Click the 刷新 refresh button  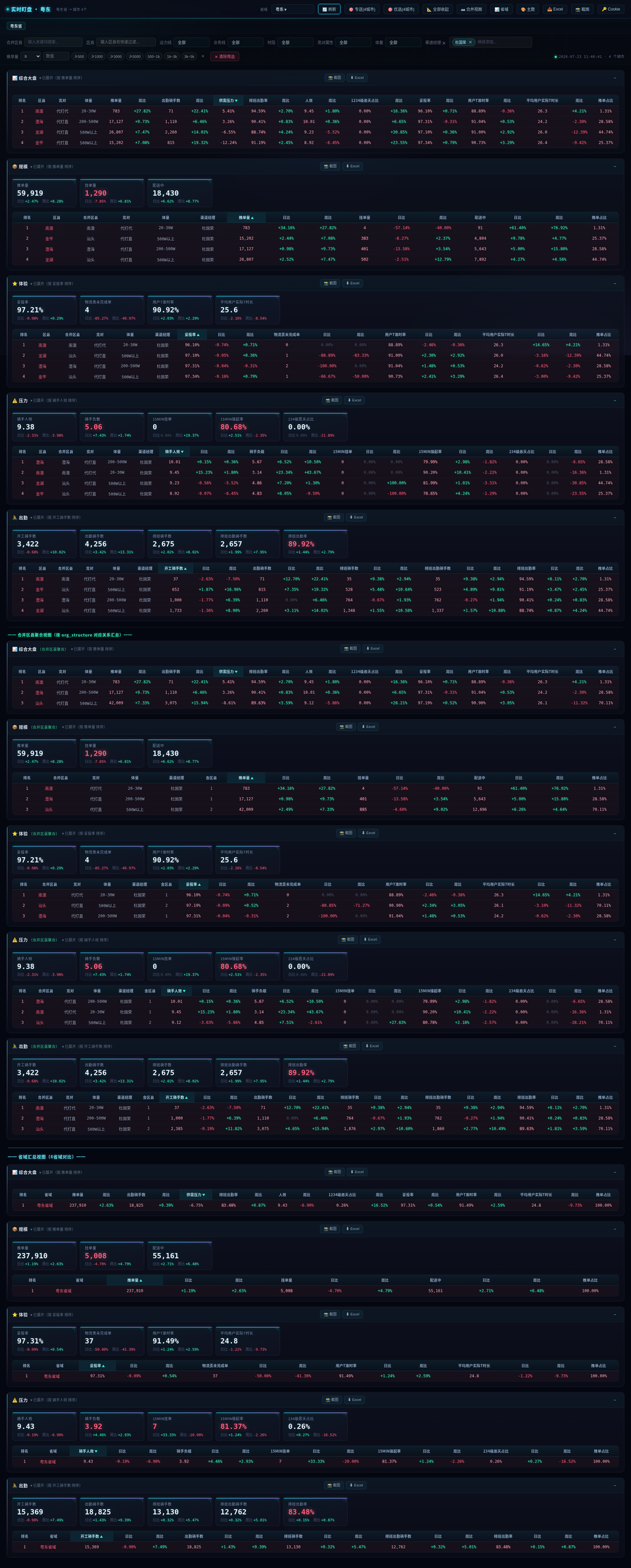point(329,9)
